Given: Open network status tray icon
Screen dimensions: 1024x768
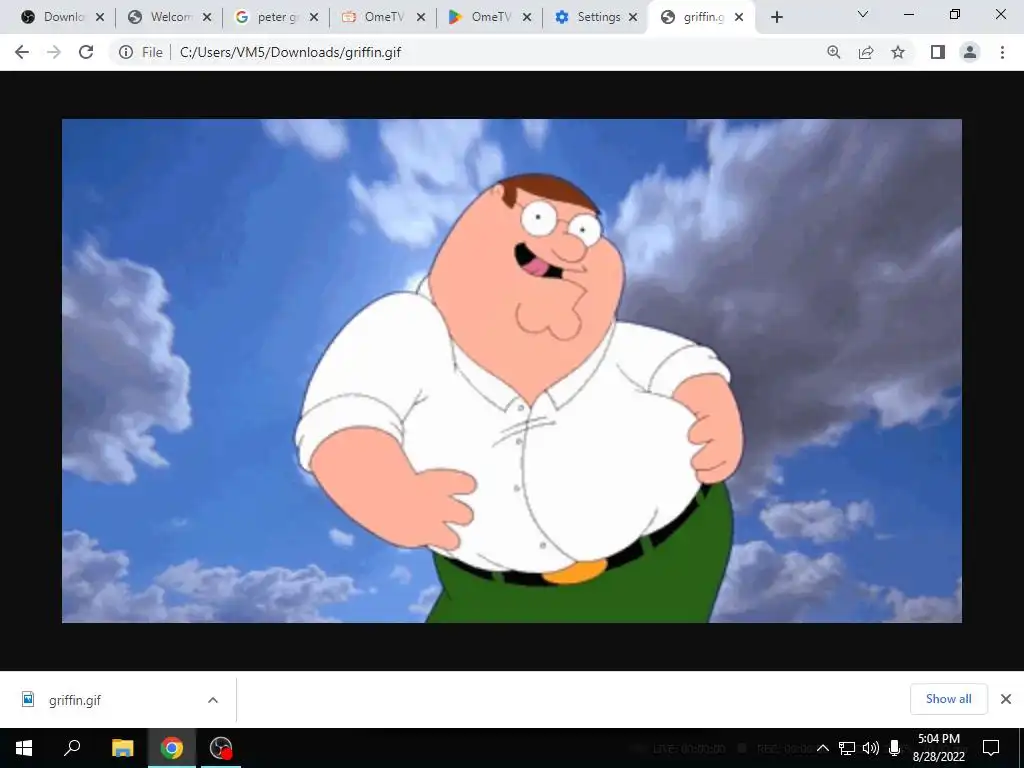Looking at the screenshot, I should coord(847,748).
